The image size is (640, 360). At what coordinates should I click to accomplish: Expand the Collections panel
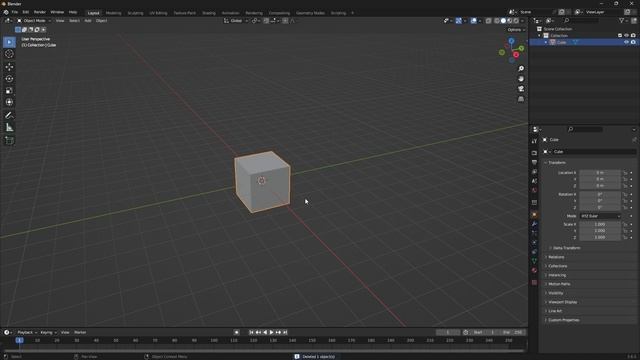pos(557,266)
